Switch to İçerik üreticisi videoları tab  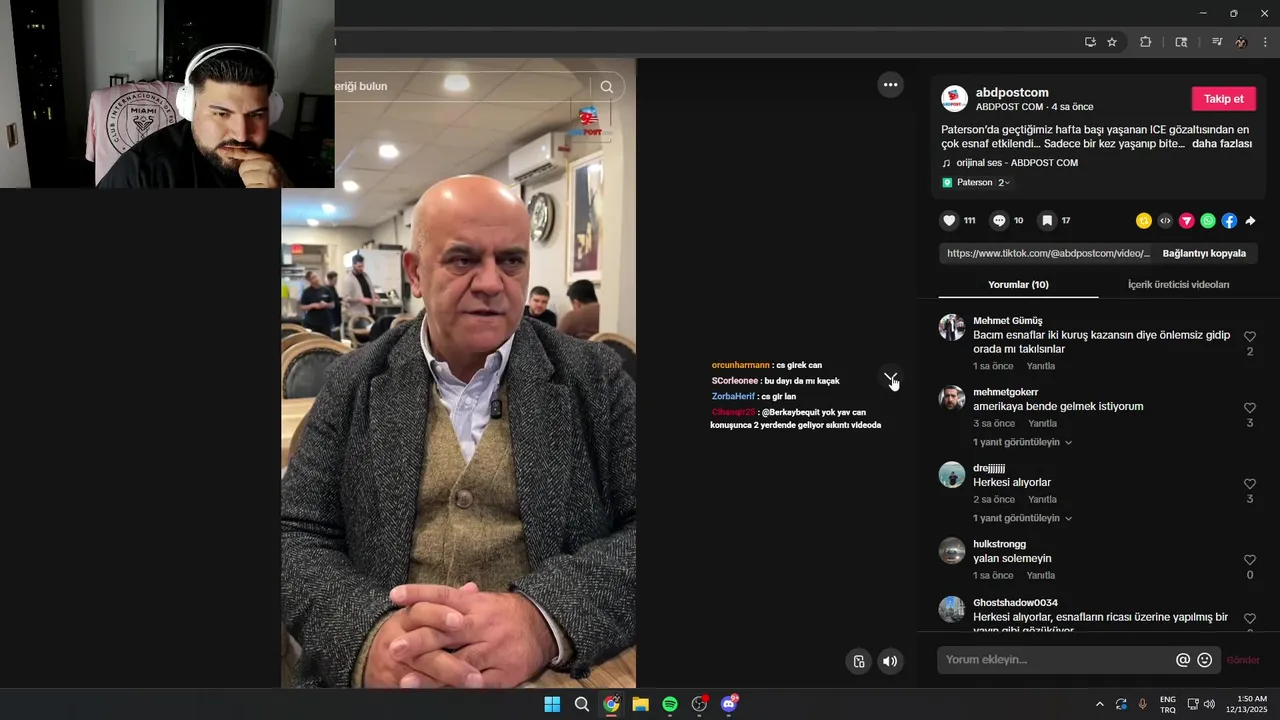click(1178, 285)
